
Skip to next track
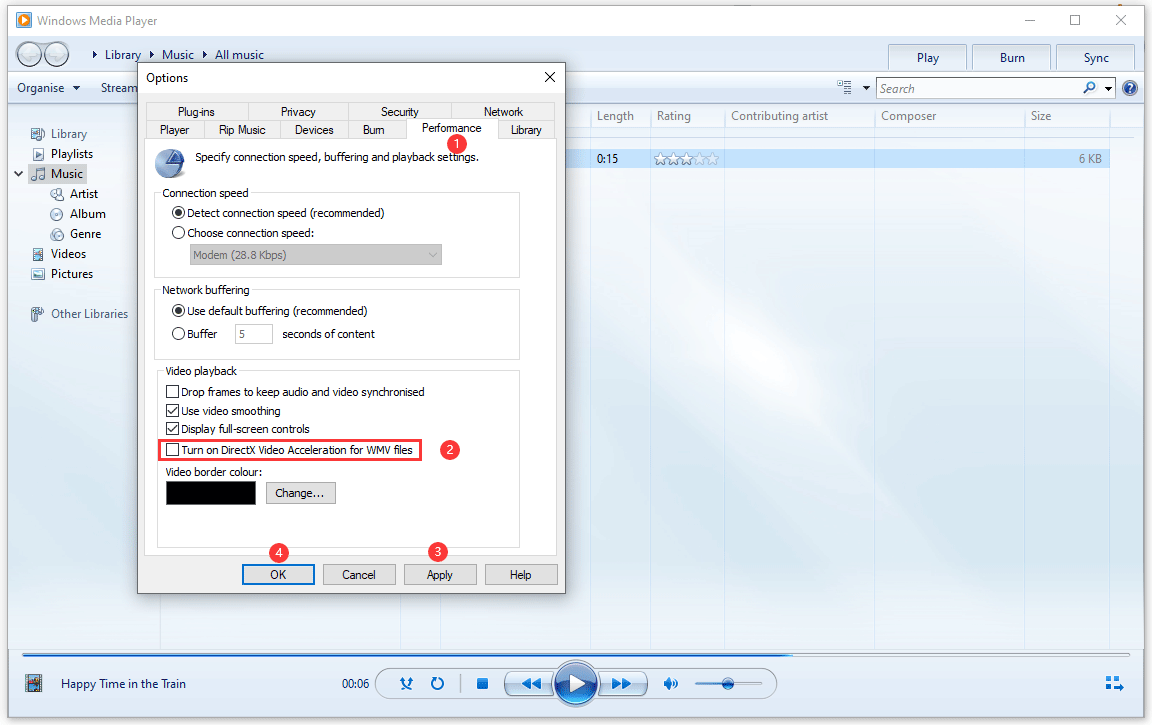point(622,684)
